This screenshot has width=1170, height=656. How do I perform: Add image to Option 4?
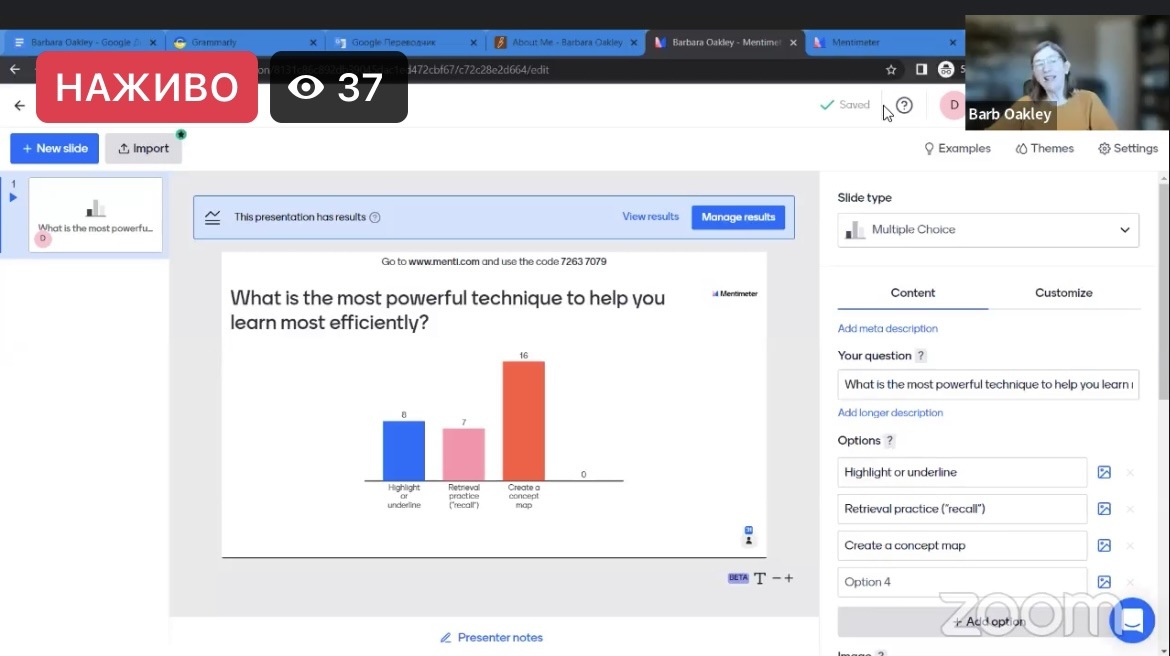[1104, 582]
